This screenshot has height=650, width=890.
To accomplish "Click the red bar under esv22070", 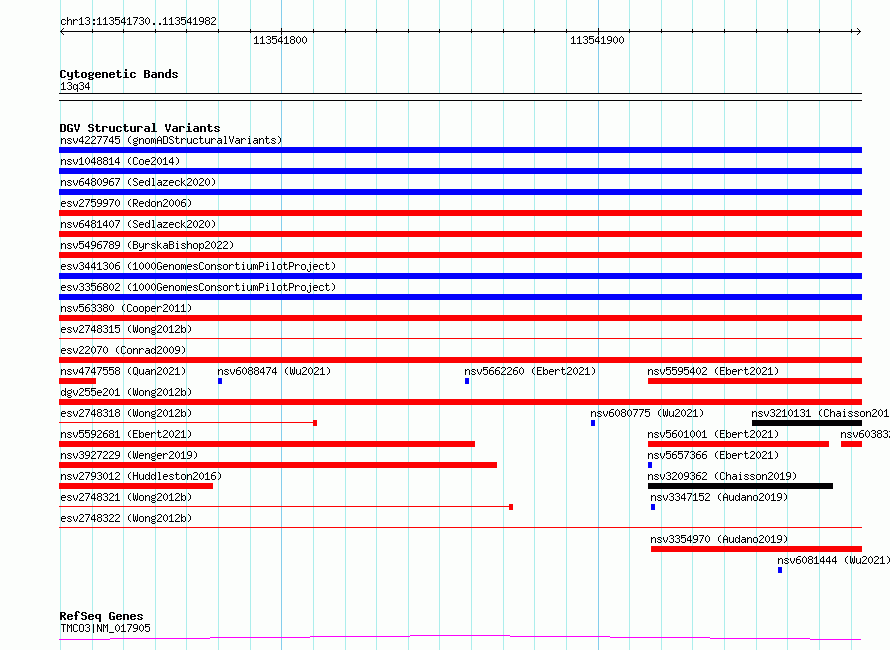I will (x=460, y=360).
